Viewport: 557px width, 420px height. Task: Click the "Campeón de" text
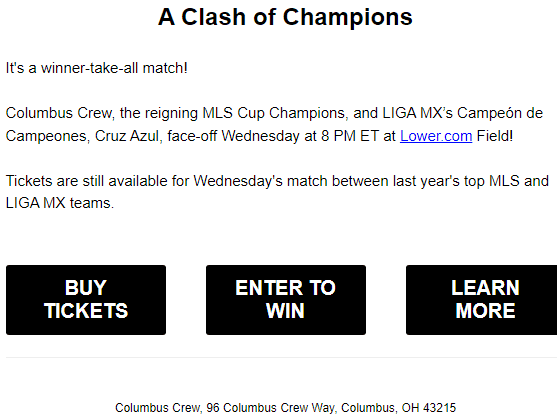500,113
